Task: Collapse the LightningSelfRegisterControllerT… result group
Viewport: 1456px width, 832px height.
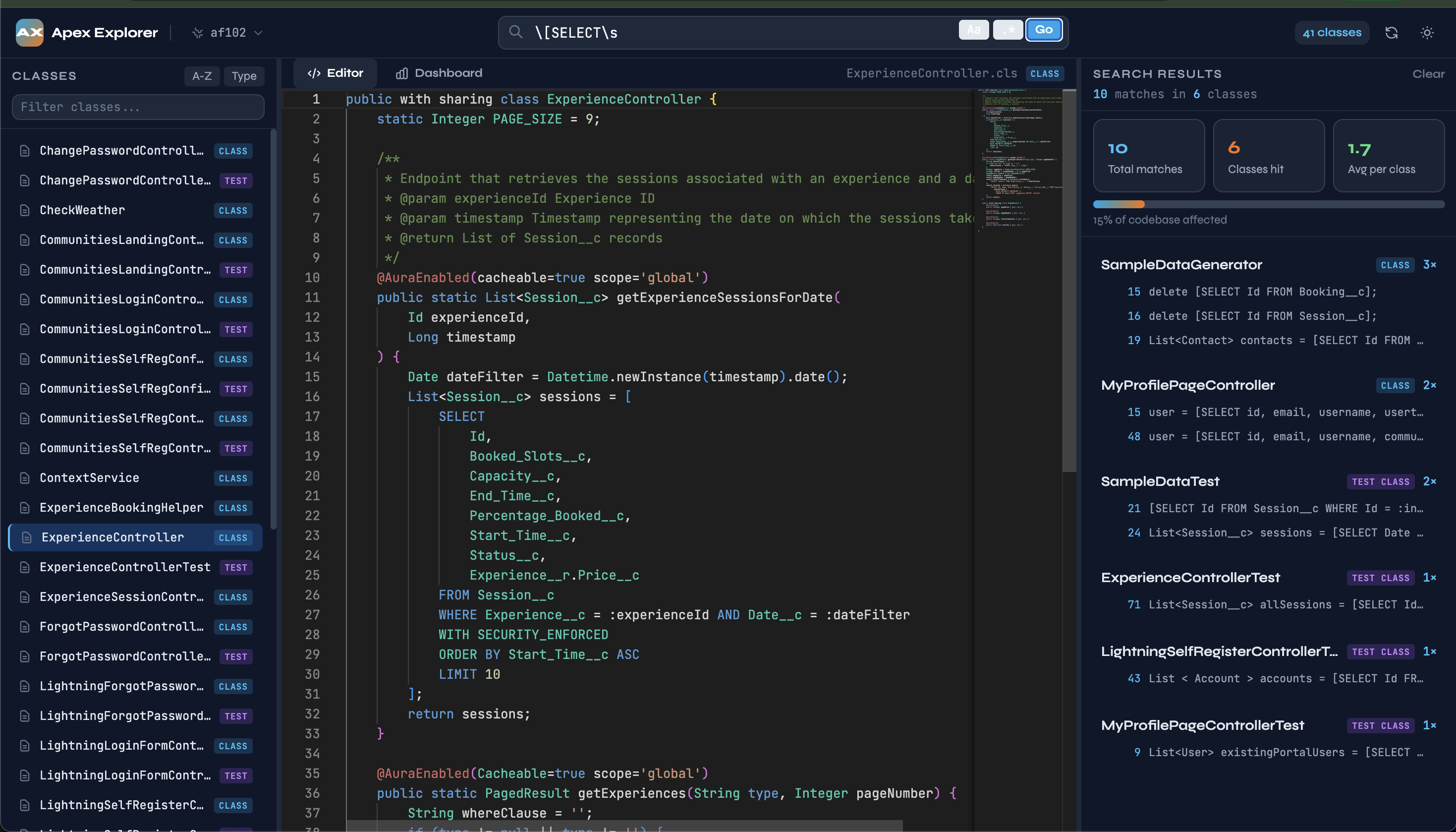Action: click(x=1268, y=652)
